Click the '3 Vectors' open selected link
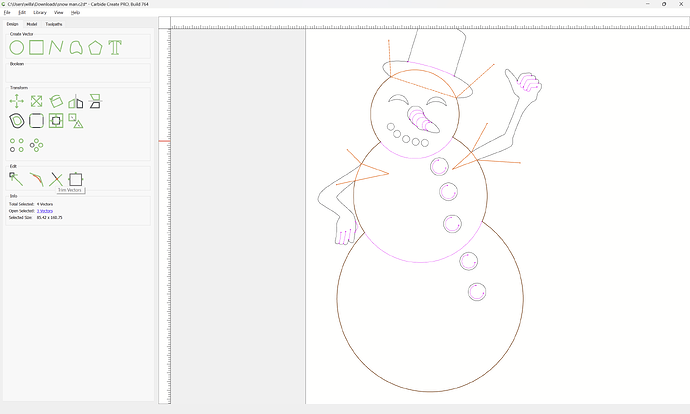 point(44,211)
